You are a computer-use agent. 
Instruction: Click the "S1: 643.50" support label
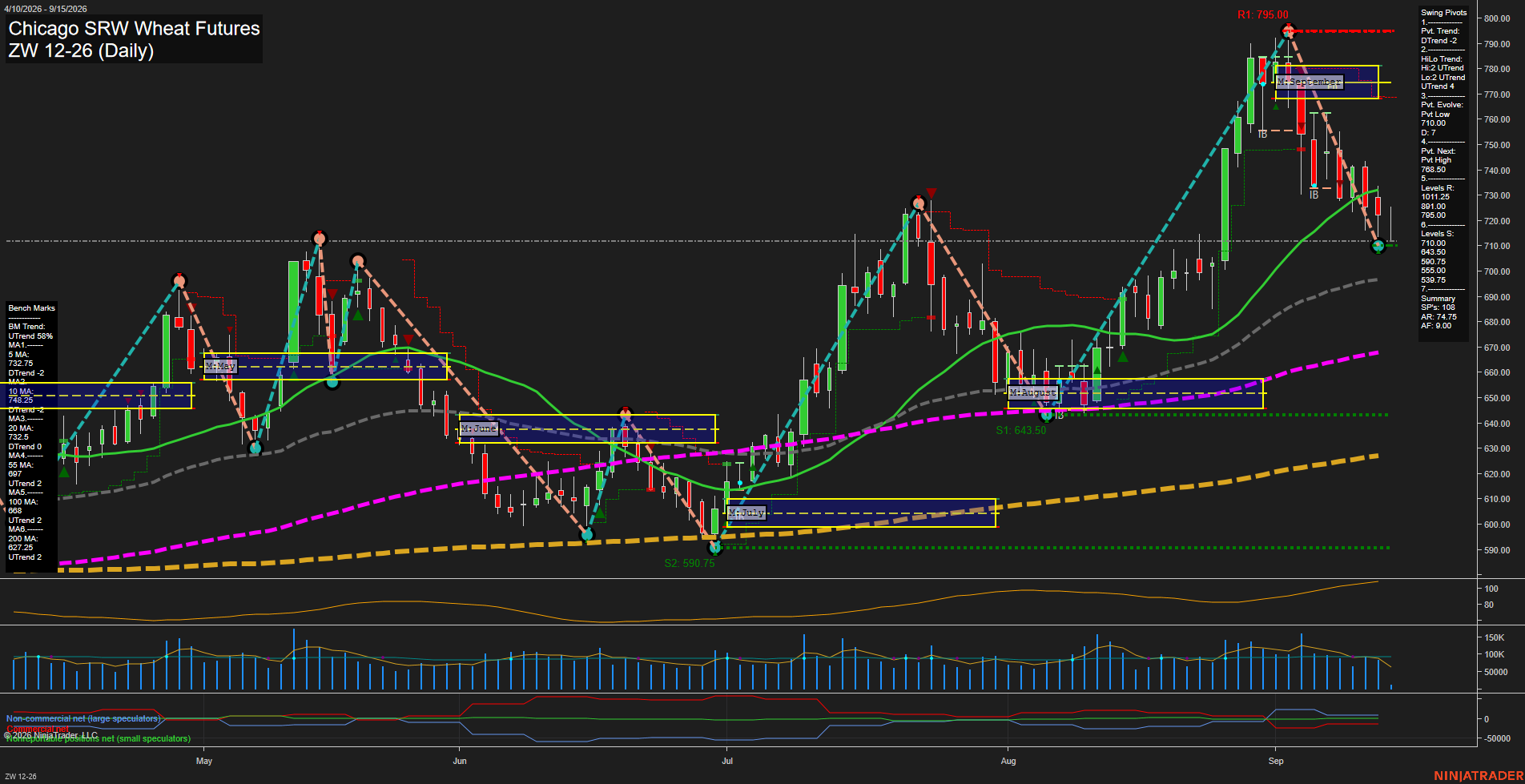1020,431
